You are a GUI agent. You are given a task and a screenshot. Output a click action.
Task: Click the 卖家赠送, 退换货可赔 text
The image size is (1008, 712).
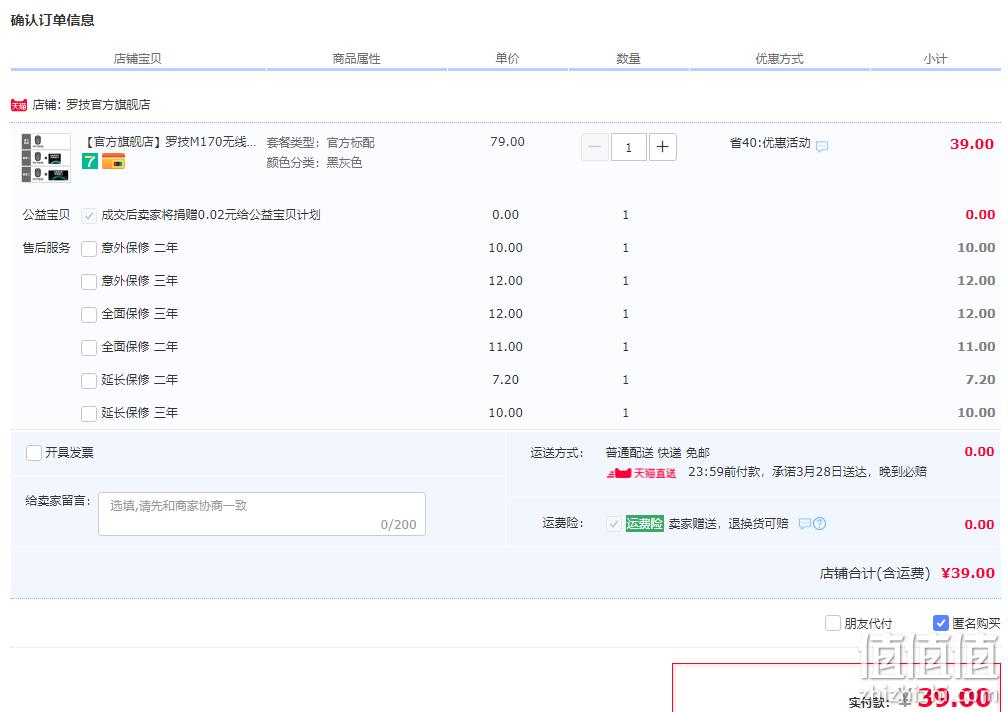[728, 524]
